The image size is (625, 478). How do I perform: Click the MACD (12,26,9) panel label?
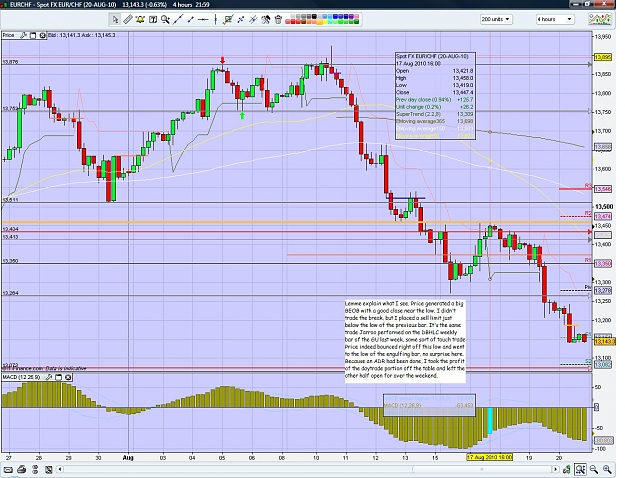coord(22,377)
